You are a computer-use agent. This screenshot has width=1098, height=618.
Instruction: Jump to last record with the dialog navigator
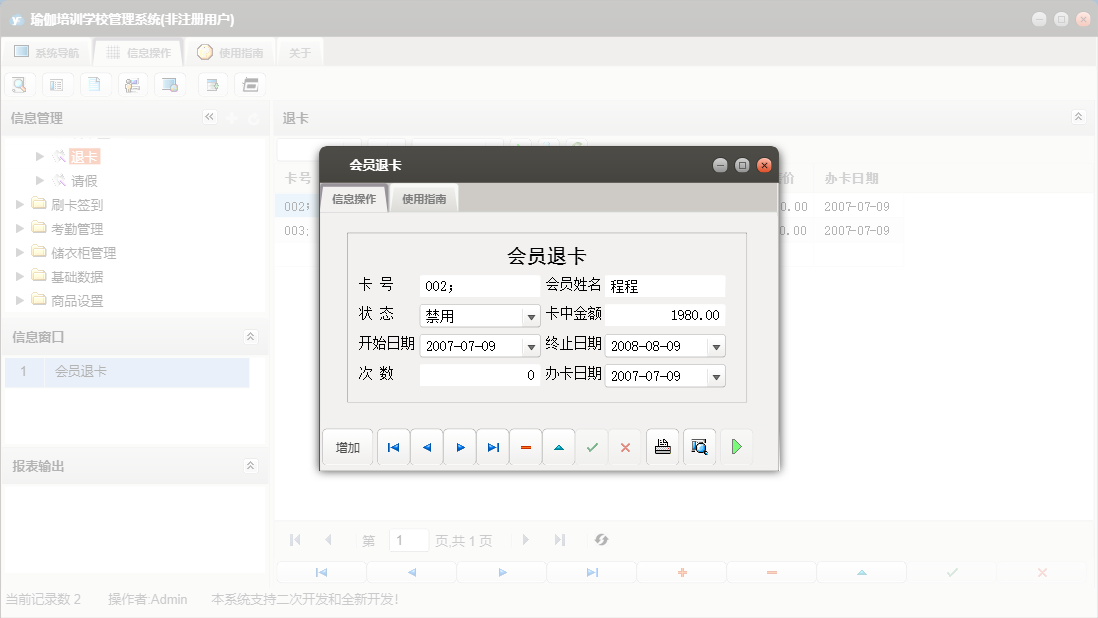(x=492, y=447)
